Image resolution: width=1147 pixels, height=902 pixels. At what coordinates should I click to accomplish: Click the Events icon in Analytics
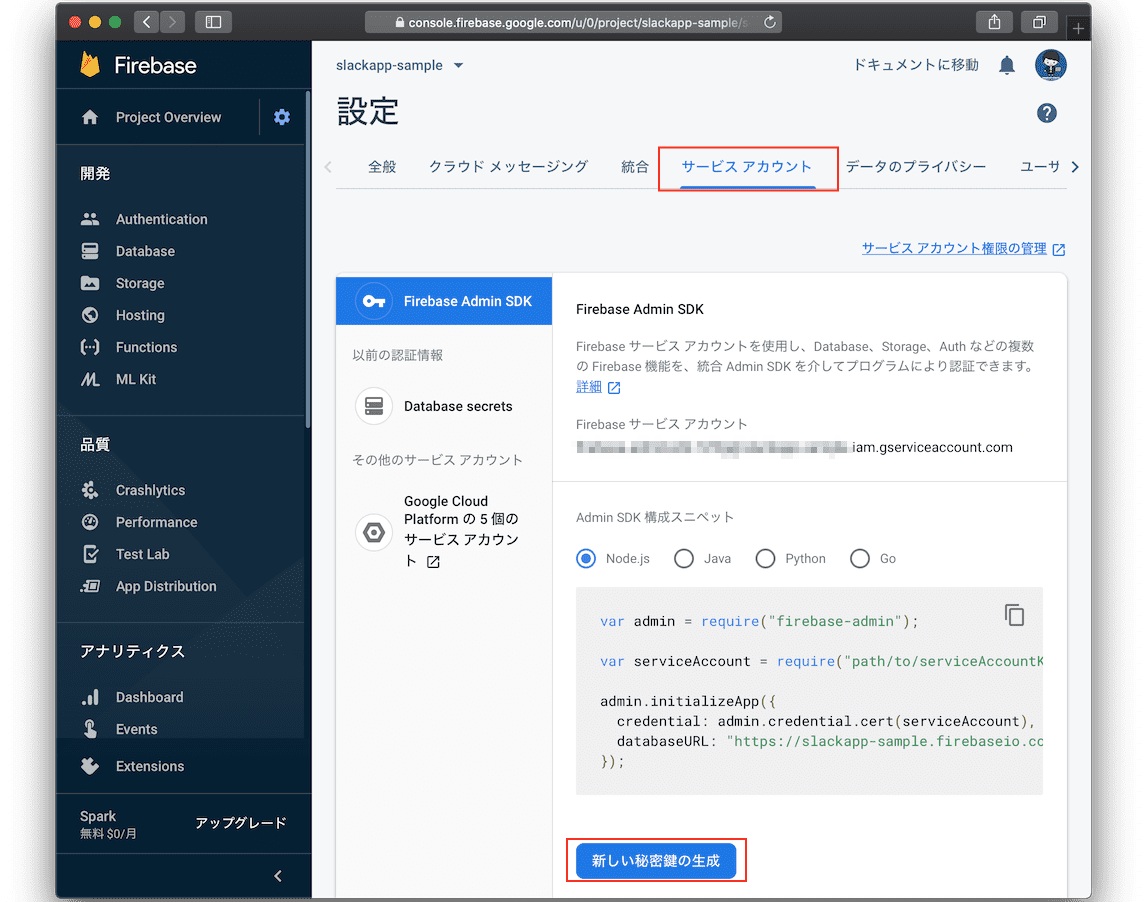90,729
